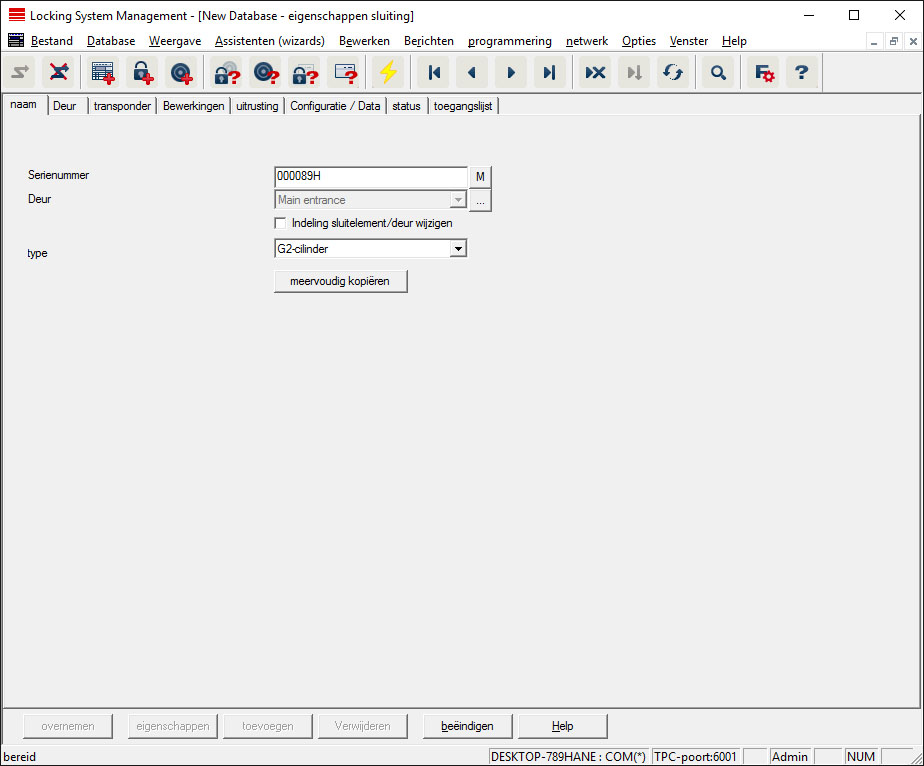The height and width of the screenshot is (766, 924).
Task: Click into the Serienummer input field
Action: (370, 176)
